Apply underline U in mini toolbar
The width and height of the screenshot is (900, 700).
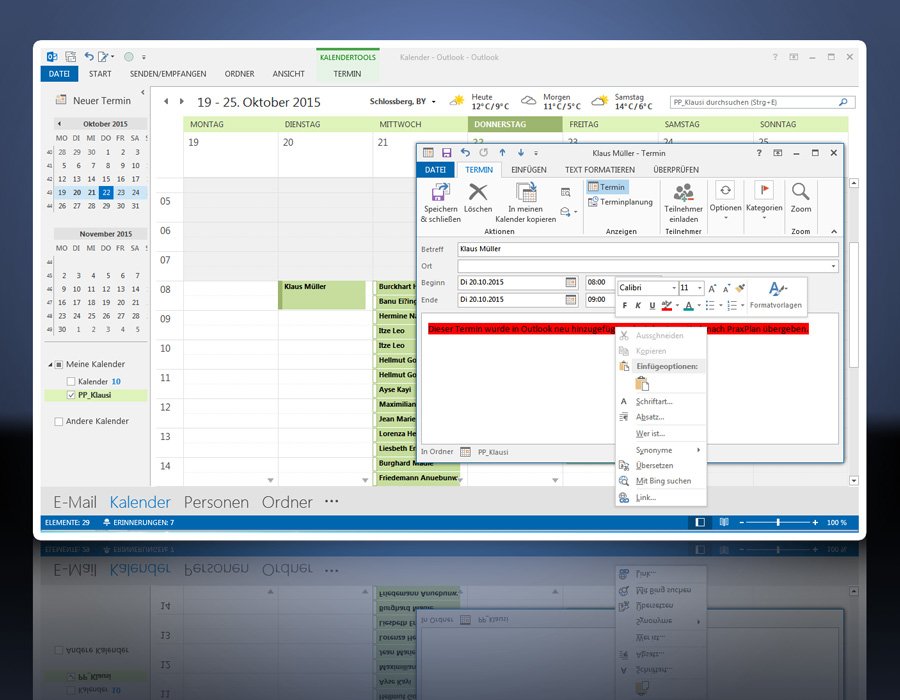click(x=652, y=305)
